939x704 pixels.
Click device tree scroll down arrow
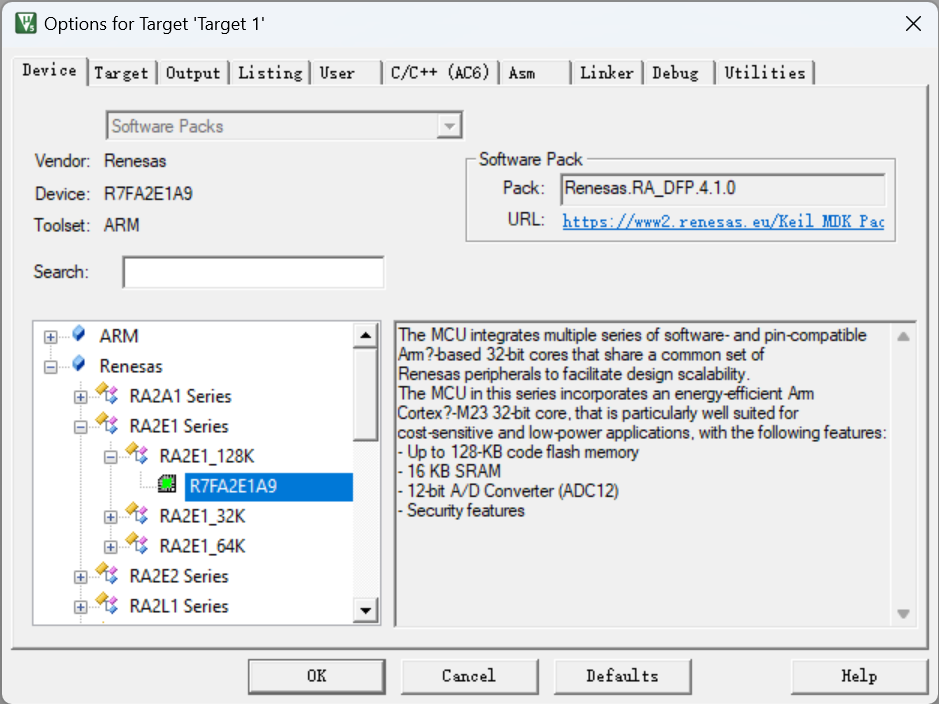[x=365, y=611]
